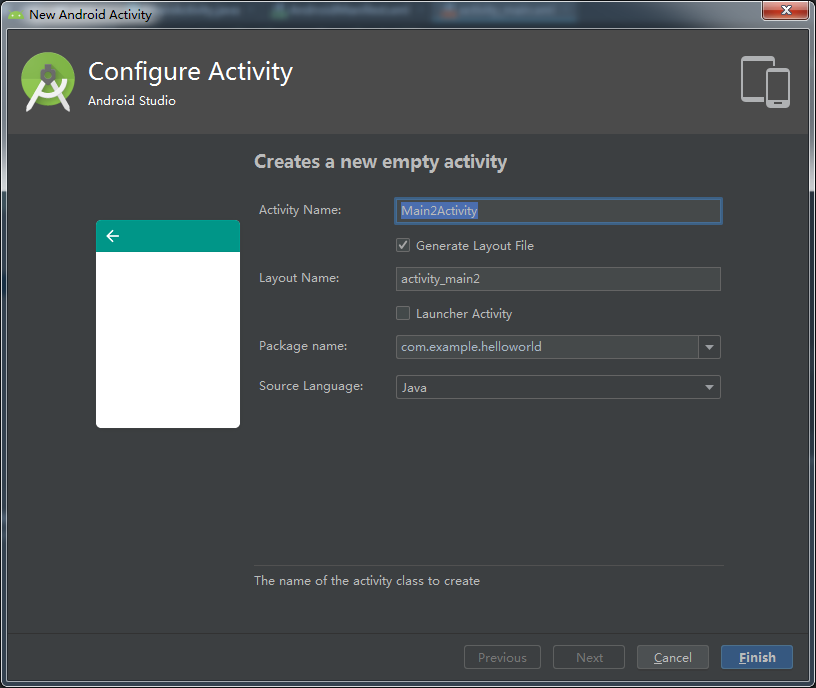This screenshot has height=688, width=816.
Task: Focus the Layout Name input field
Action: [x=558, y=279]
